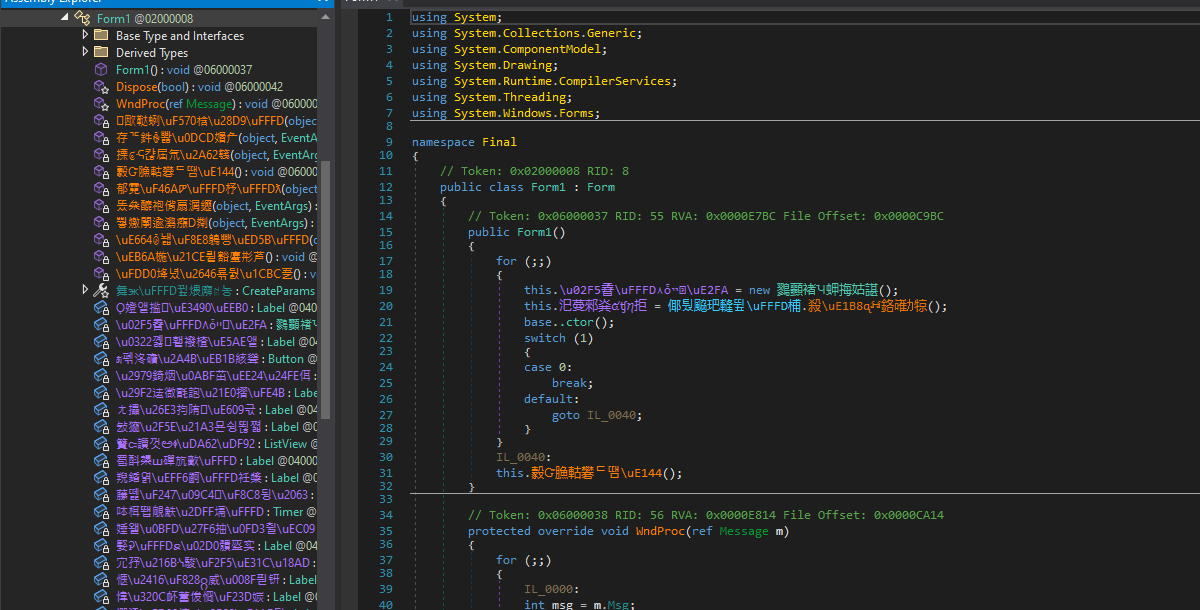1200x610 pixels.
Task: Click the Base Type and Interfaces folder icon
Action: (x=100, y=35)
